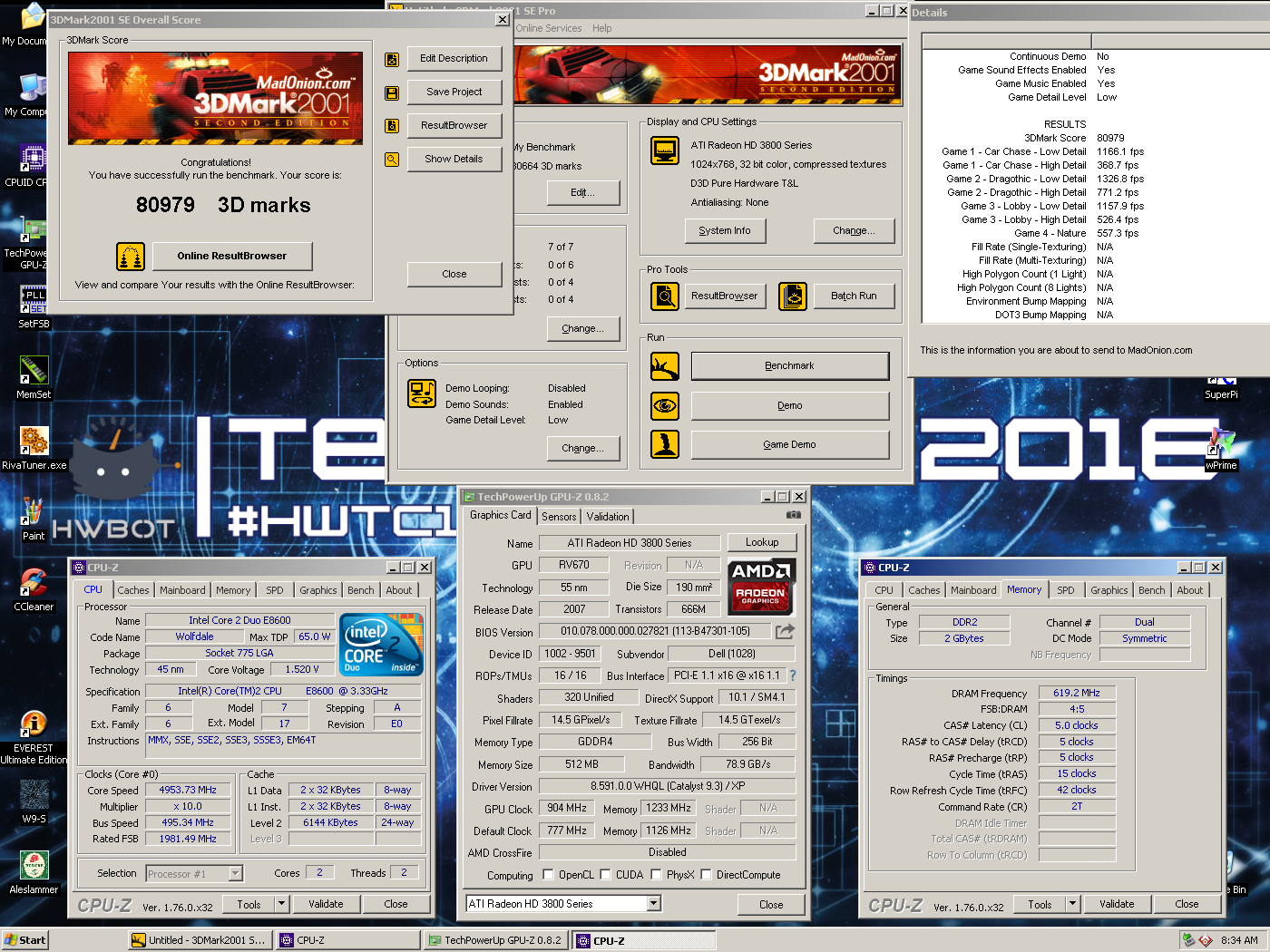
Task: Click the Online ResultBrowser podium icon
Action: (131, 257)
